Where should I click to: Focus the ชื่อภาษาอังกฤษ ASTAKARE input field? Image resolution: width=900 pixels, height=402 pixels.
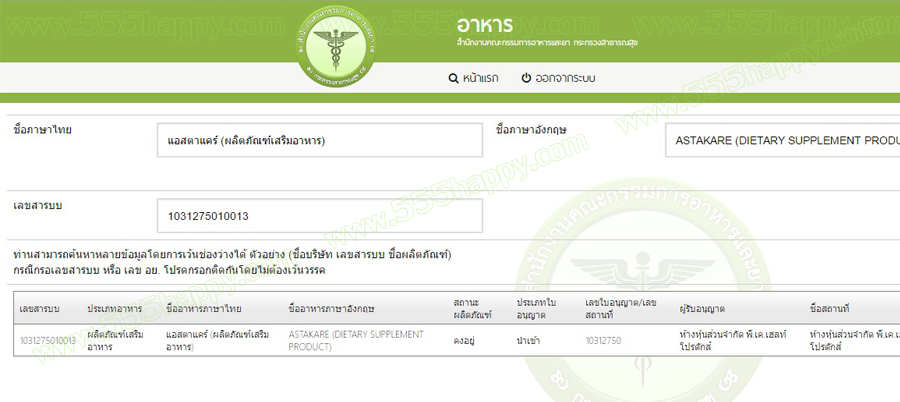tap(782, 140)
